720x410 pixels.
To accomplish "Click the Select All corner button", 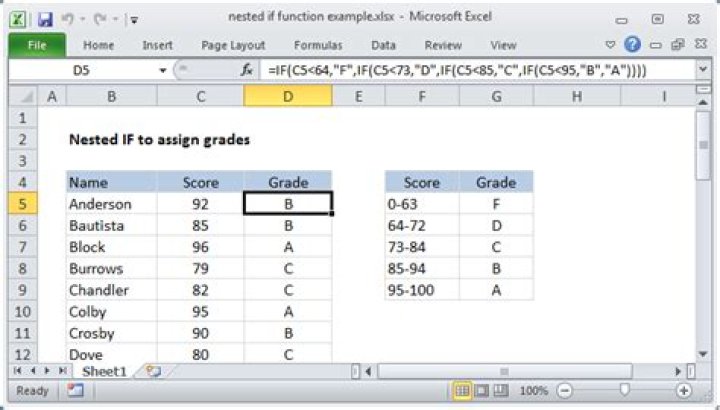I will 23,96.
